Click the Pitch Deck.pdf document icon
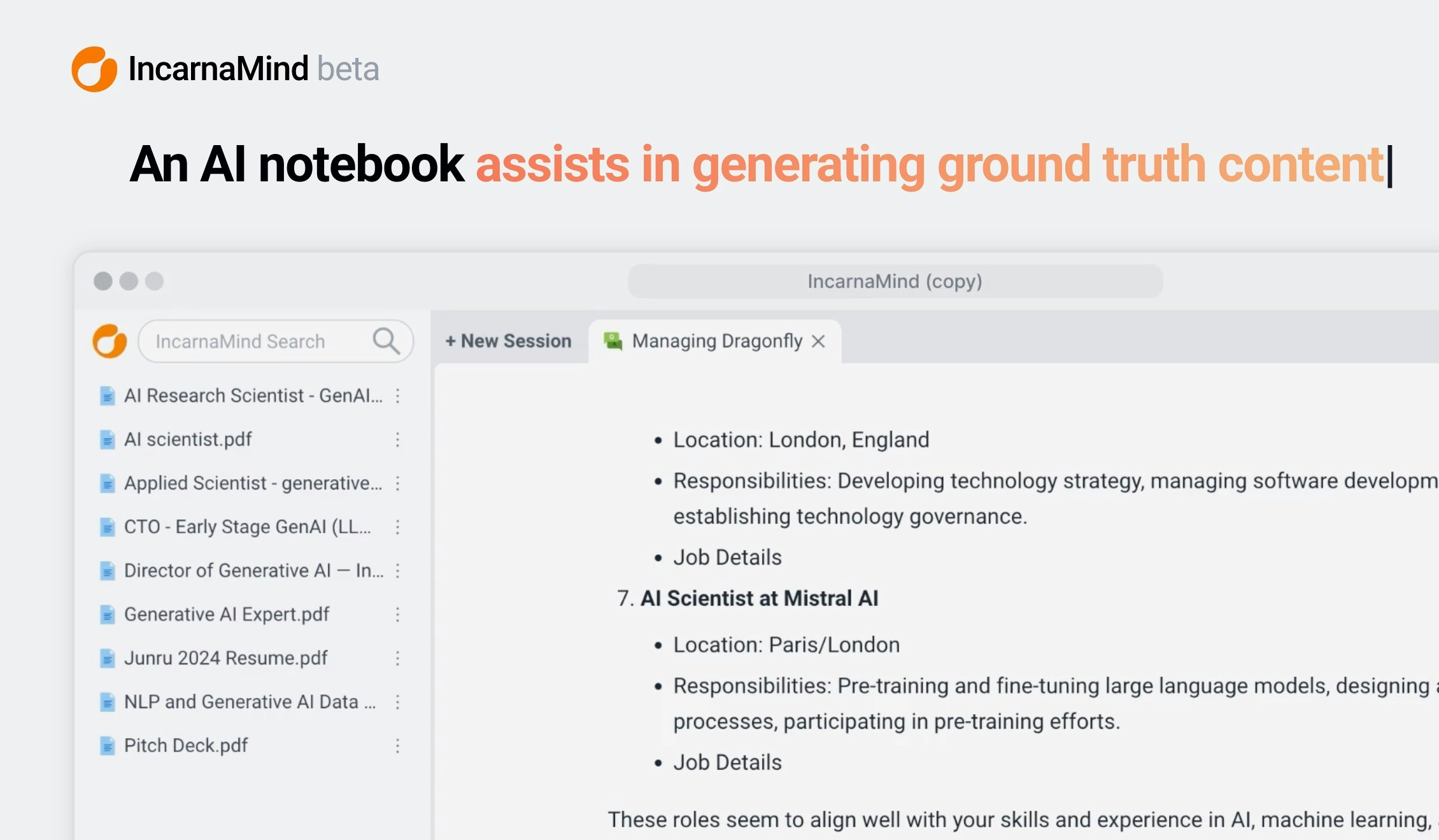This screenshot has width=1439, height=840. (108, 746)
